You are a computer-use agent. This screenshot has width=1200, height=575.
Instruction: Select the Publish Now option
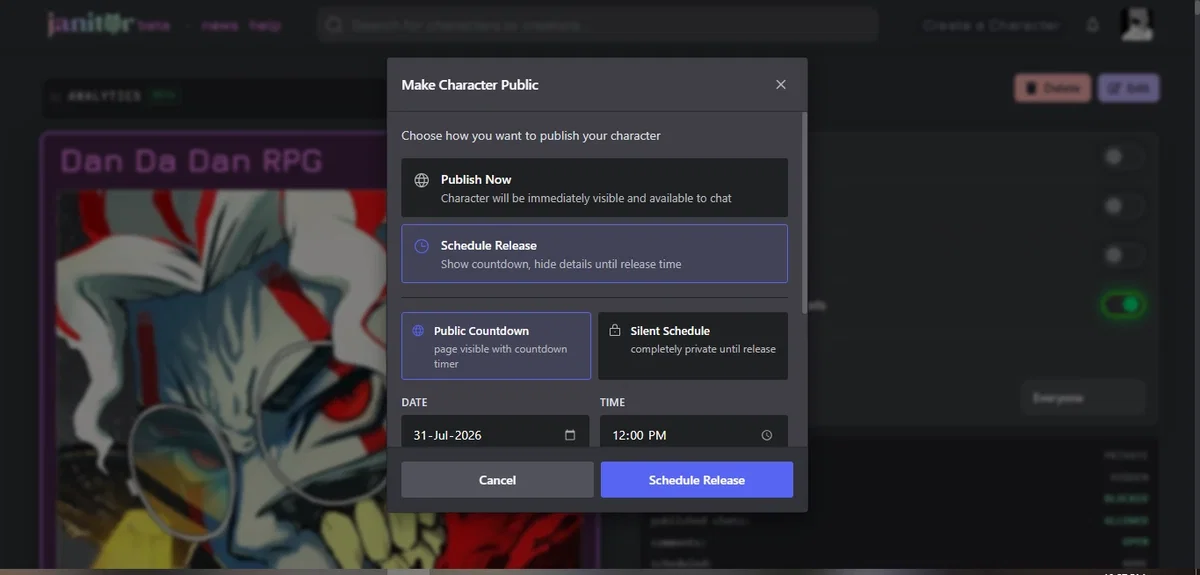point(594,188)
